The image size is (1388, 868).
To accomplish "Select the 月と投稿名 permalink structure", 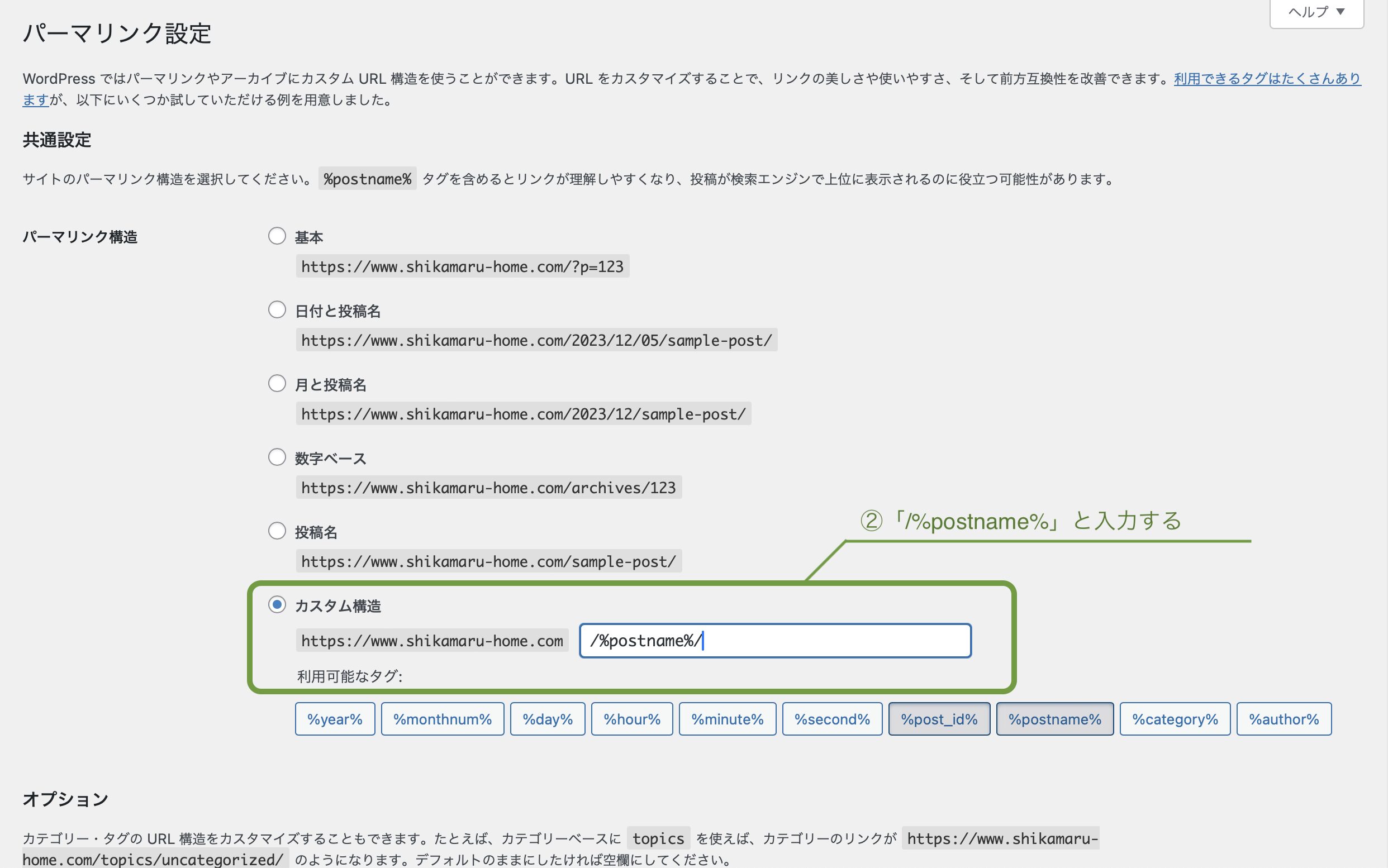I will 276,383.
